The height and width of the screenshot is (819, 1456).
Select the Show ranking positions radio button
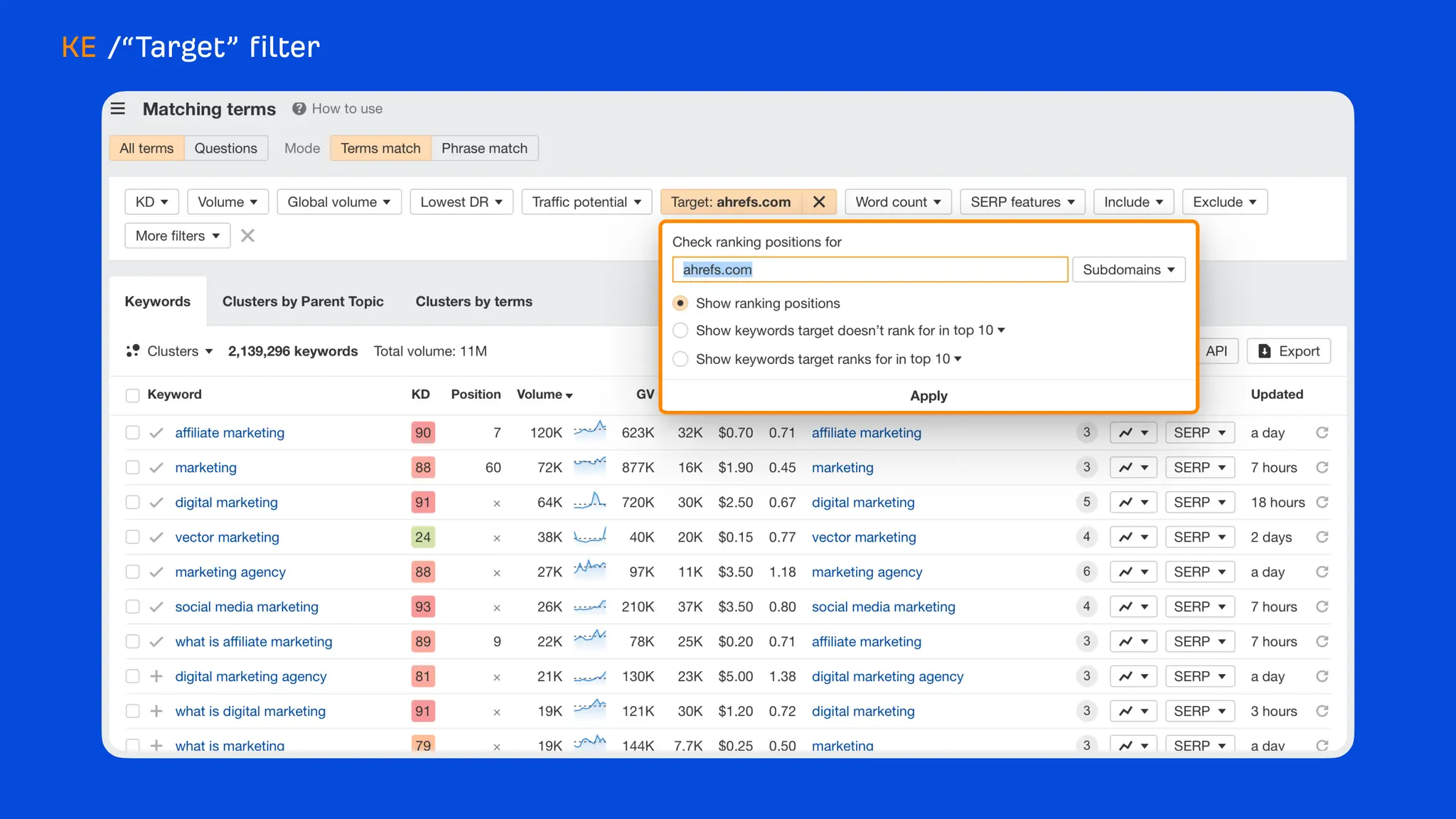[x=680, y=304]
